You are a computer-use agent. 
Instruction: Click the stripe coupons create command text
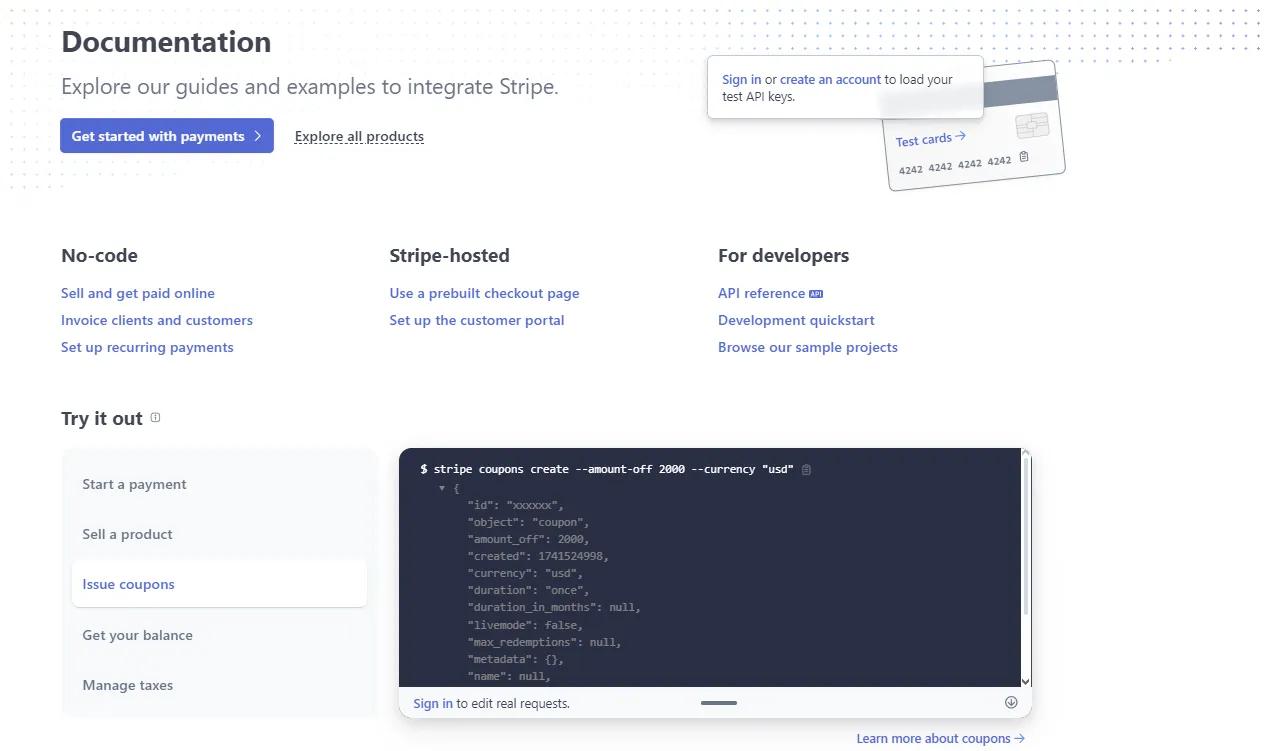coord(613,469)
